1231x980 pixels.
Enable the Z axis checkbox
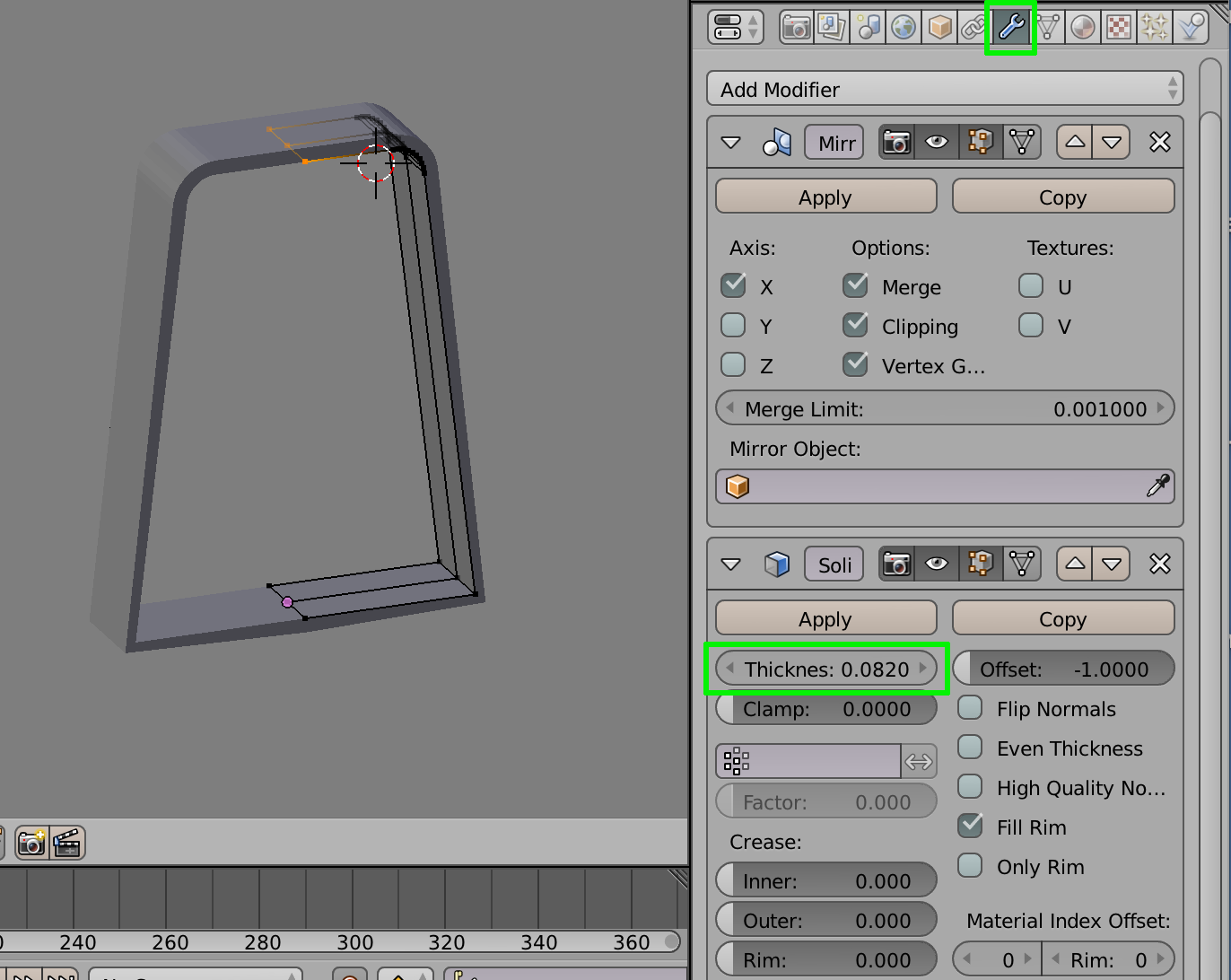tap(733, 364)
